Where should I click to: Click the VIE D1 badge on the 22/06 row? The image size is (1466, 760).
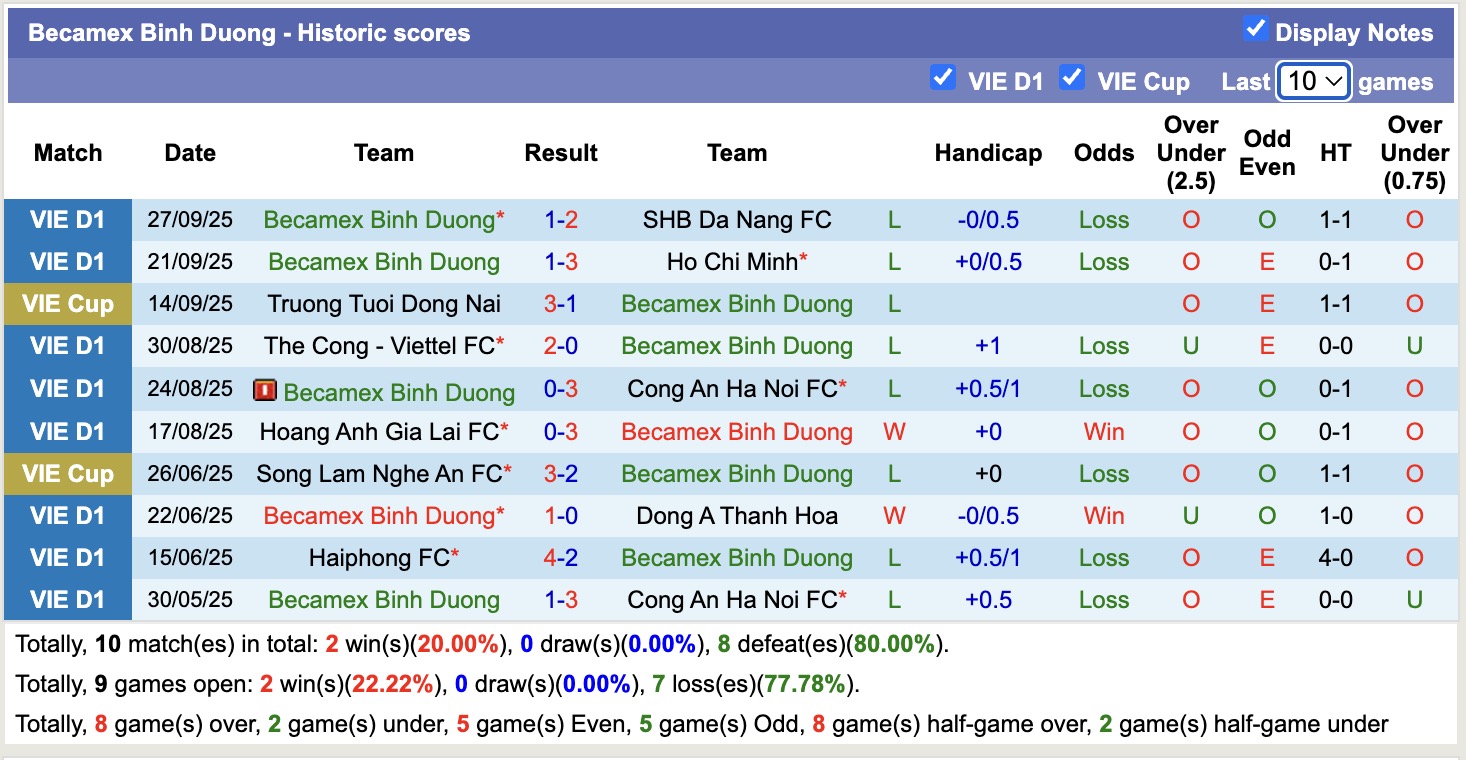(67, 516)
